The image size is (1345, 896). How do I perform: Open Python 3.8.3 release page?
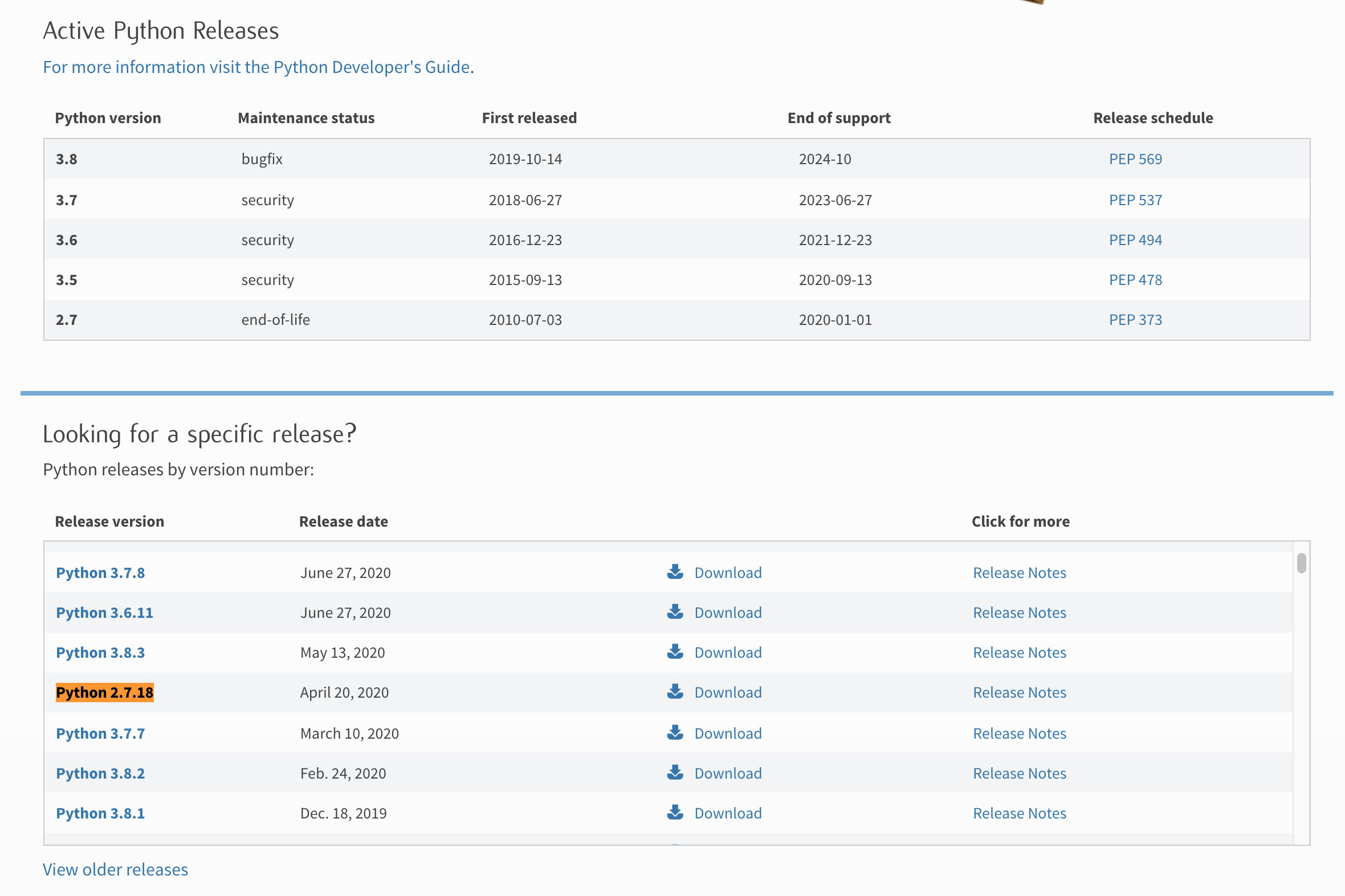(100, 653)
